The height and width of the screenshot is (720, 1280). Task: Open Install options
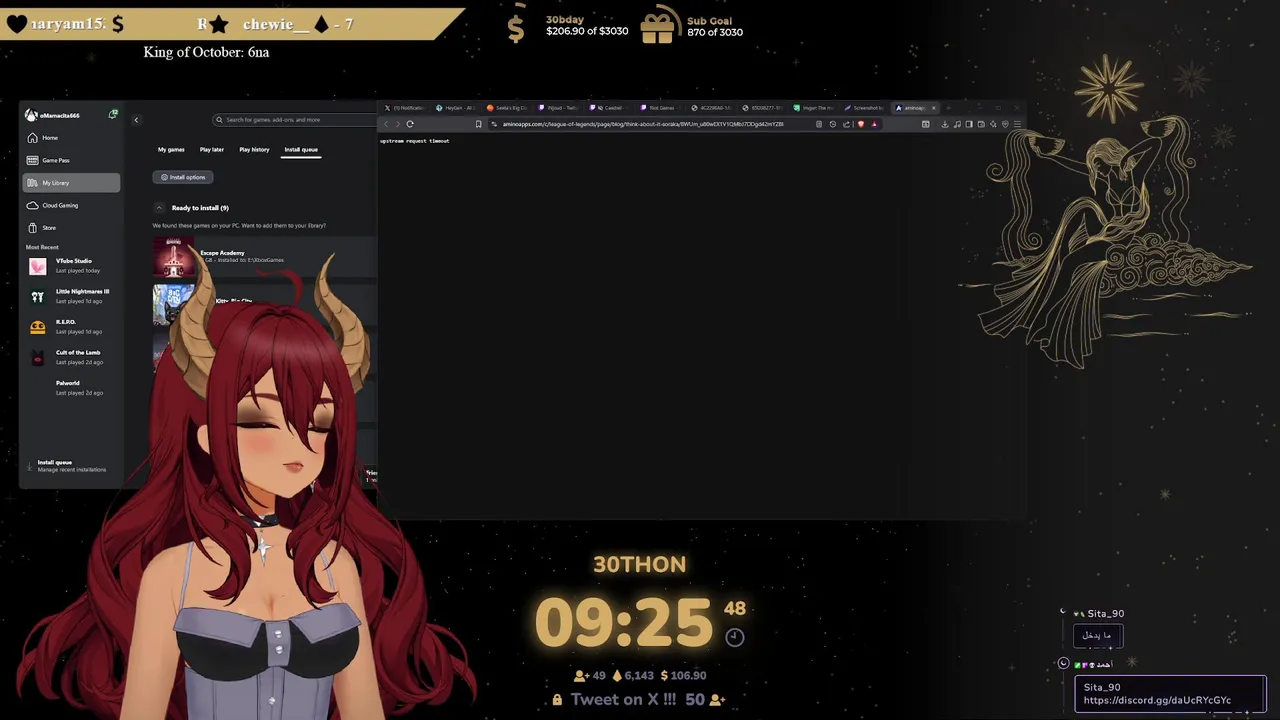(183, 177)
